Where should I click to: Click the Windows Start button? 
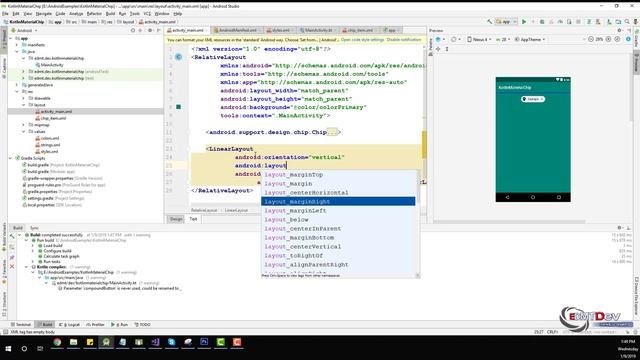(8, 349)
